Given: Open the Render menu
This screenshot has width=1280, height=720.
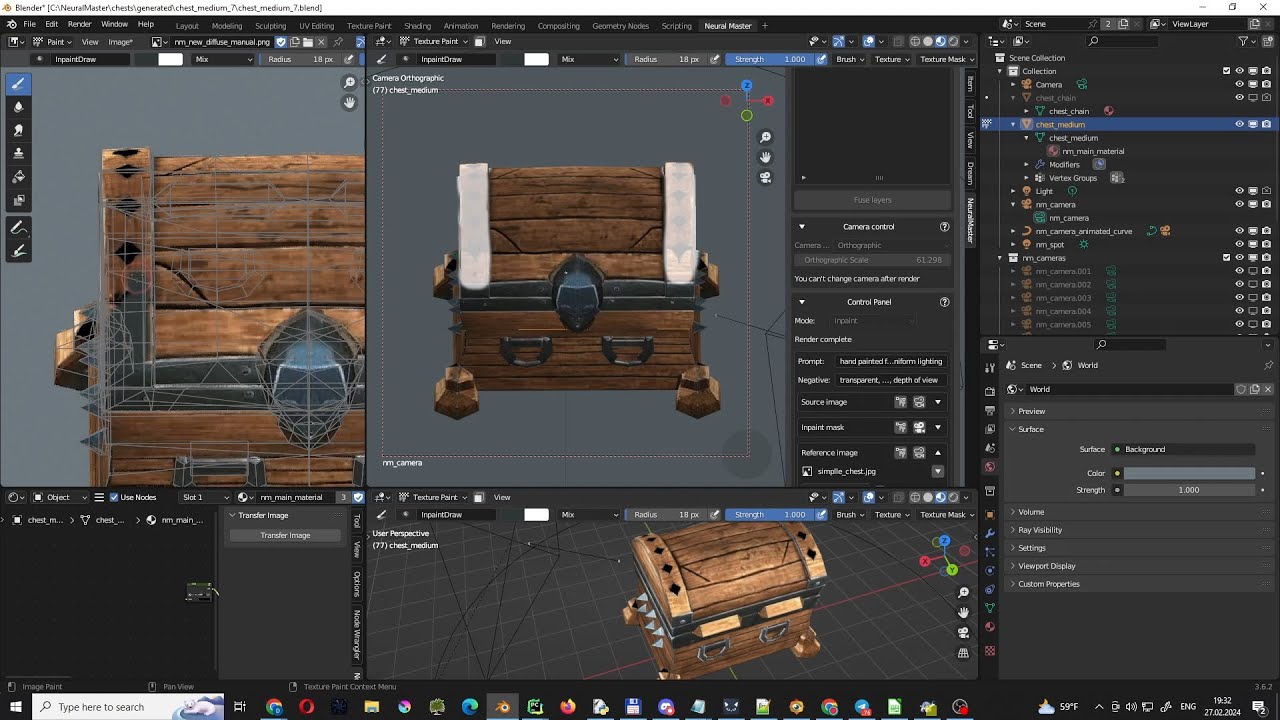Looking at the screenshot, I should point(79,24).
